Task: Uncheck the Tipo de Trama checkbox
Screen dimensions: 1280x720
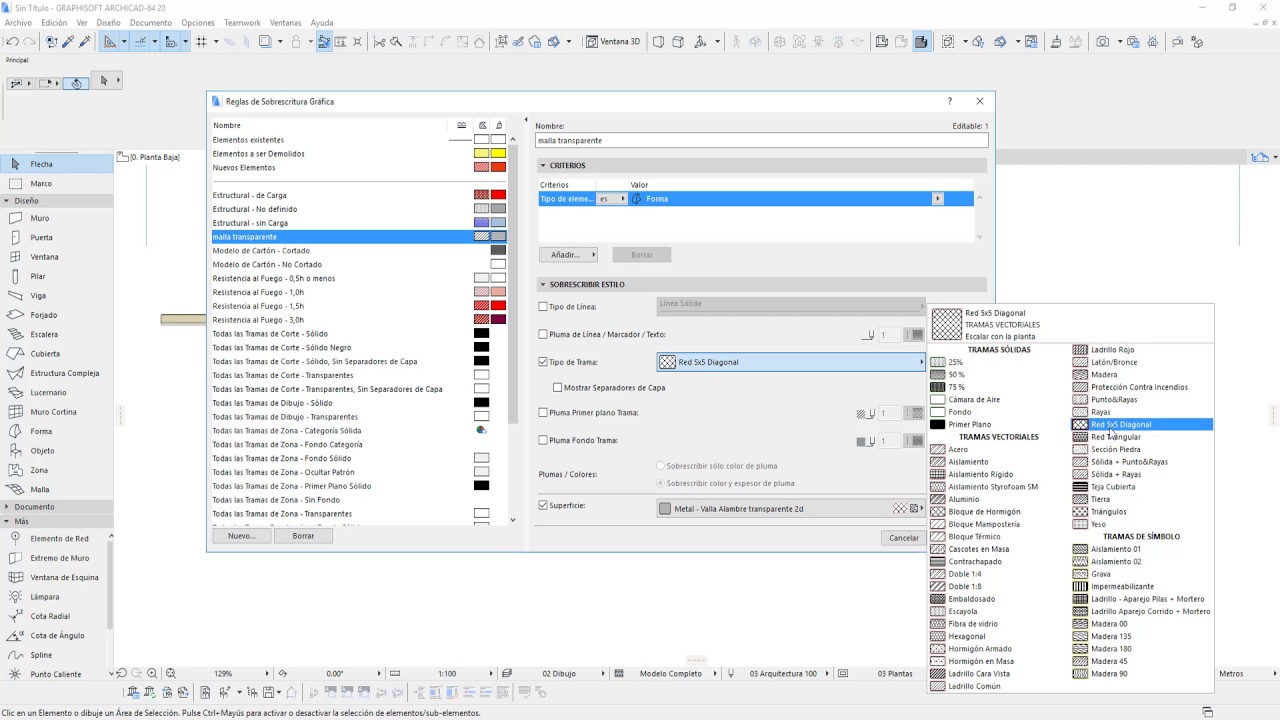Action: click(x=543, y=362)
